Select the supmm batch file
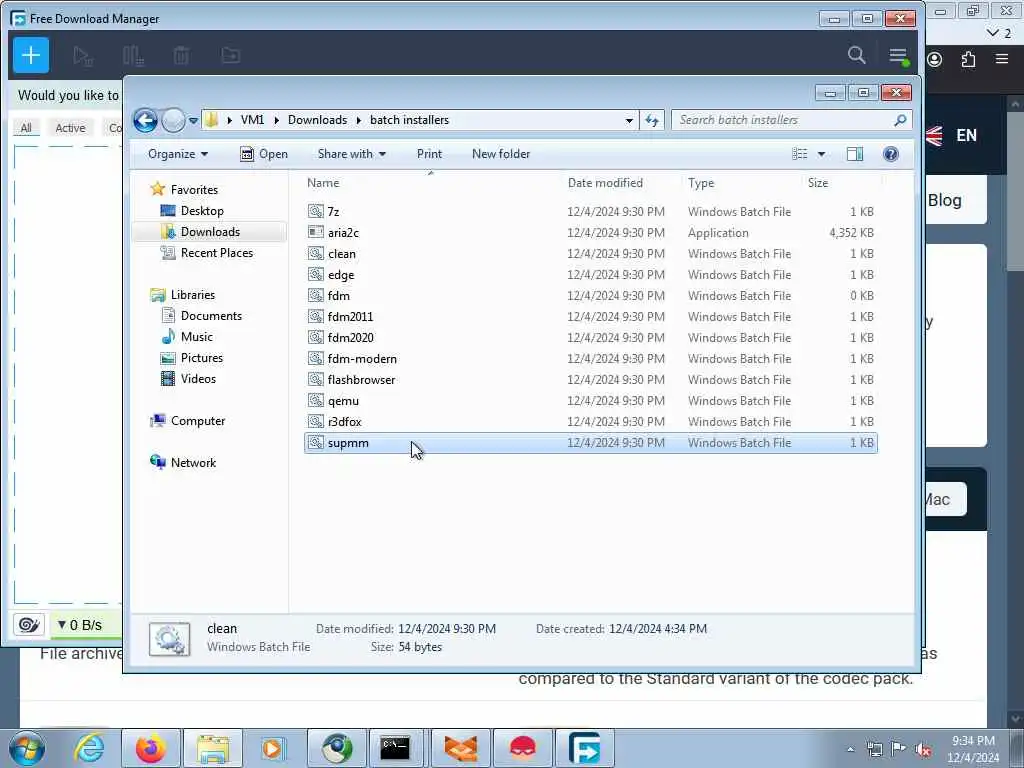 point(591,443)
